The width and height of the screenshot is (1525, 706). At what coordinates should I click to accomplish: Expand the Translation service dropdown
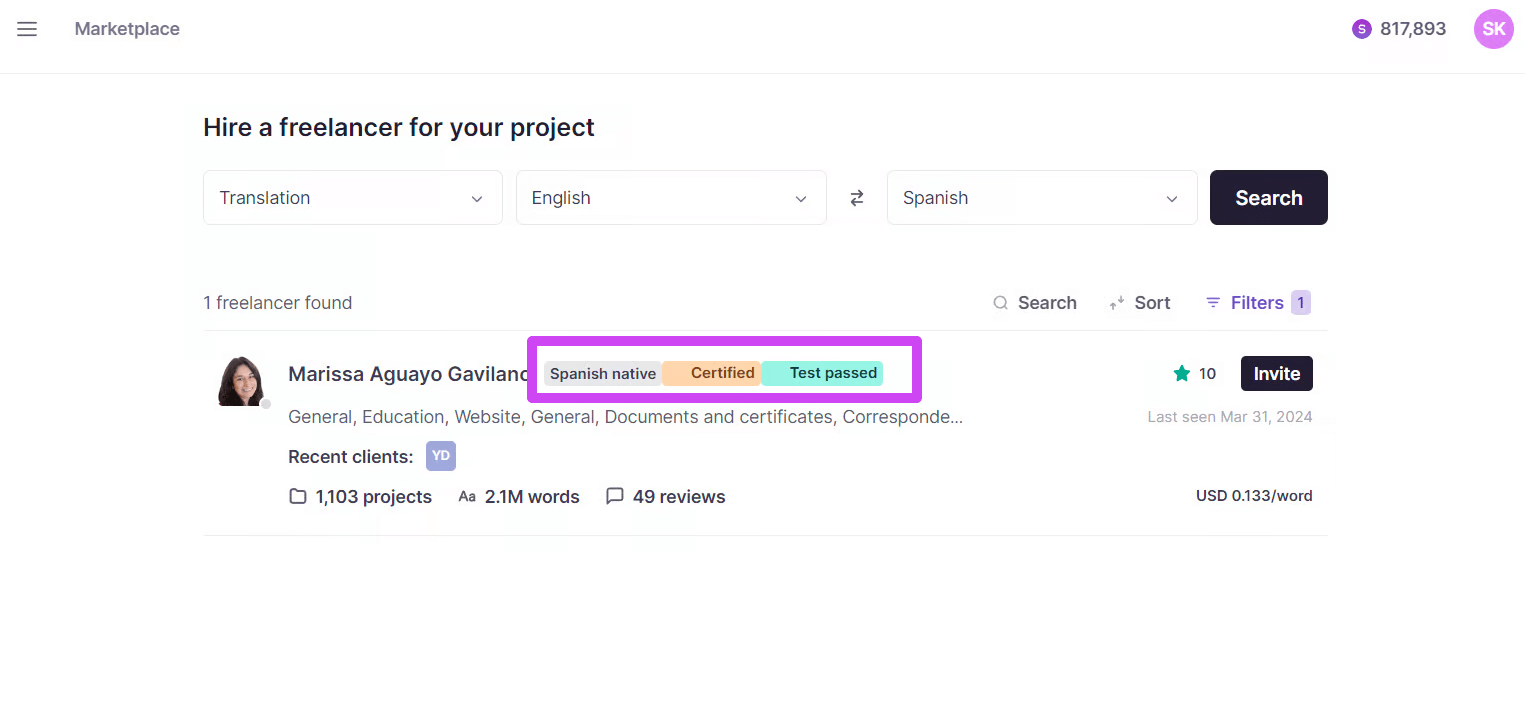353,198
